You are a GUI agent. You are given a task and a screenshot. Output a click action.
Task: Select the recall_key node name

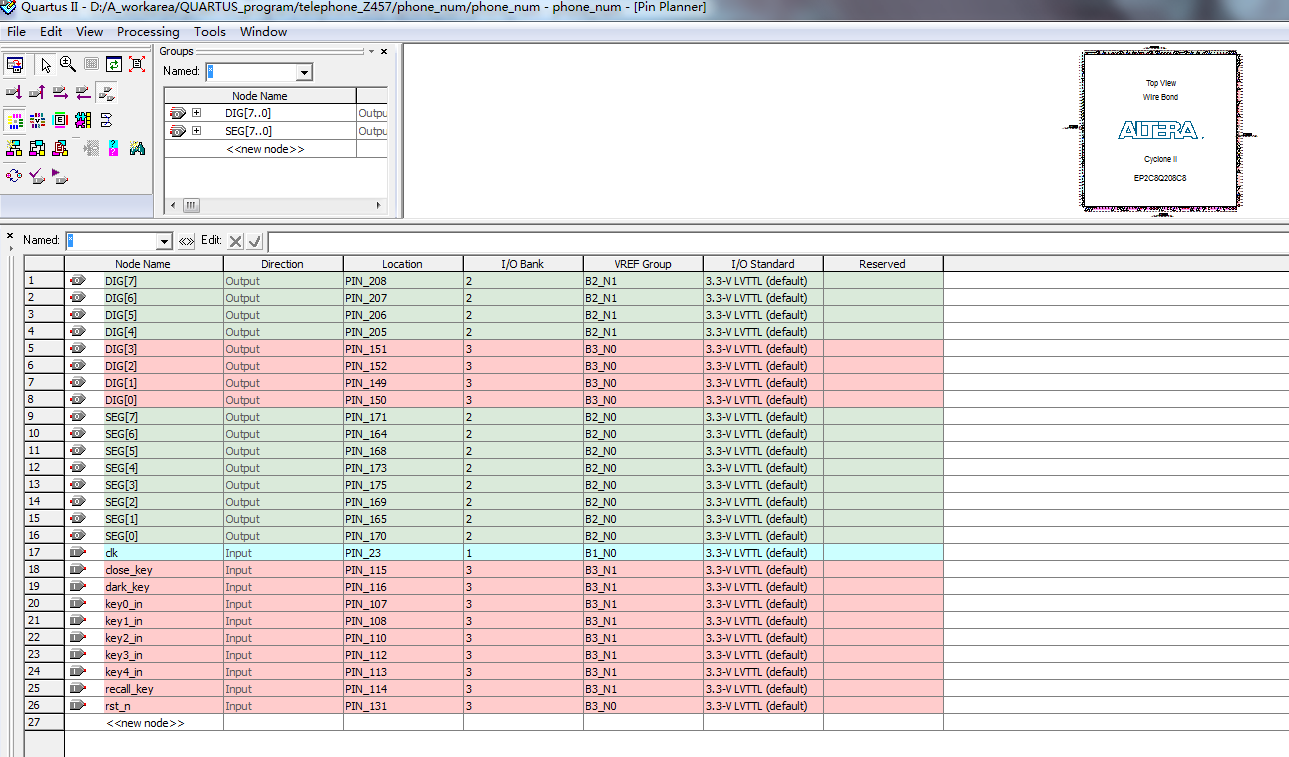(129, 689)
